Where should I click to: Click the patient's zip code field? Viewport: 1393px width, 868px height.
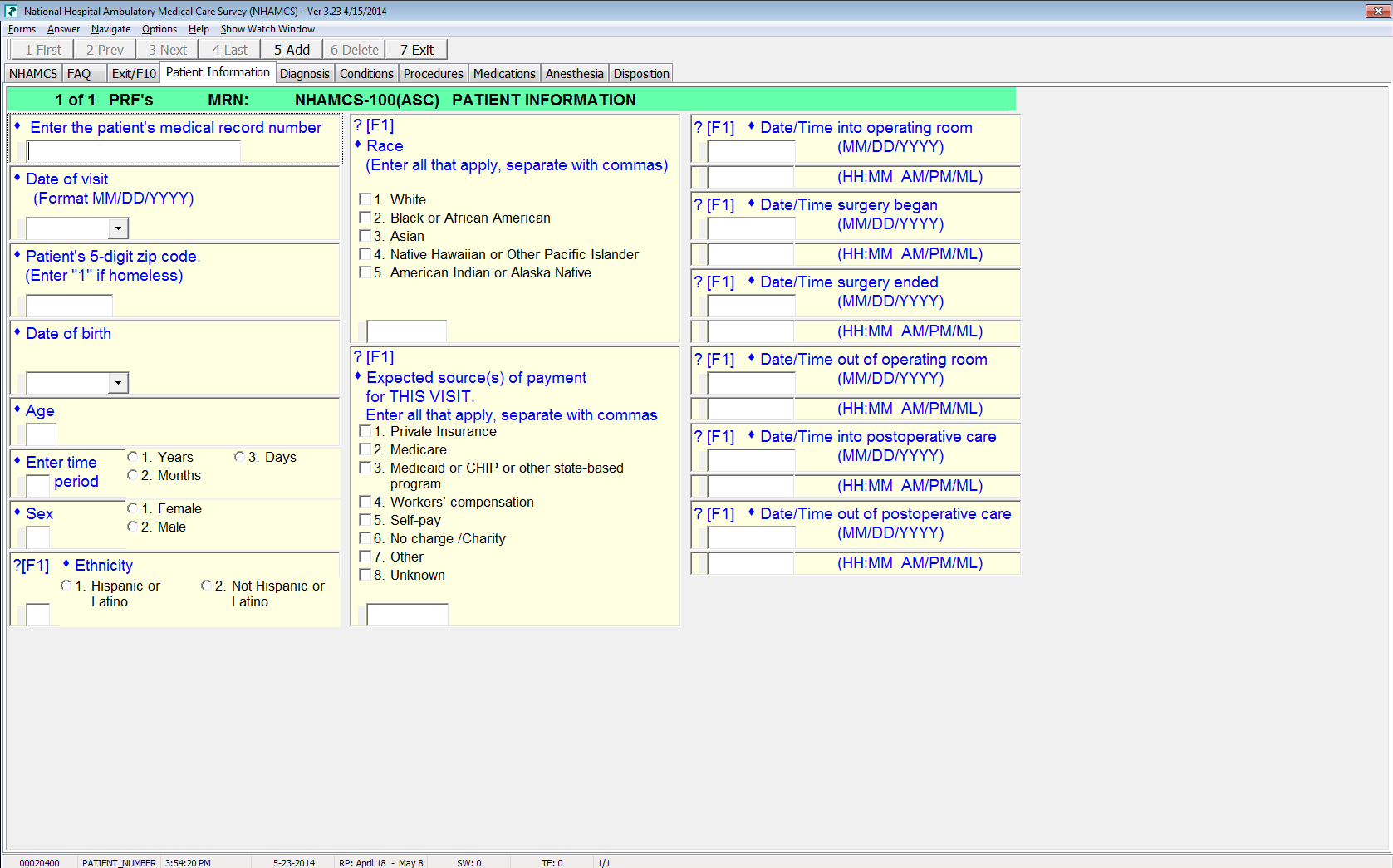click(70, 306)
